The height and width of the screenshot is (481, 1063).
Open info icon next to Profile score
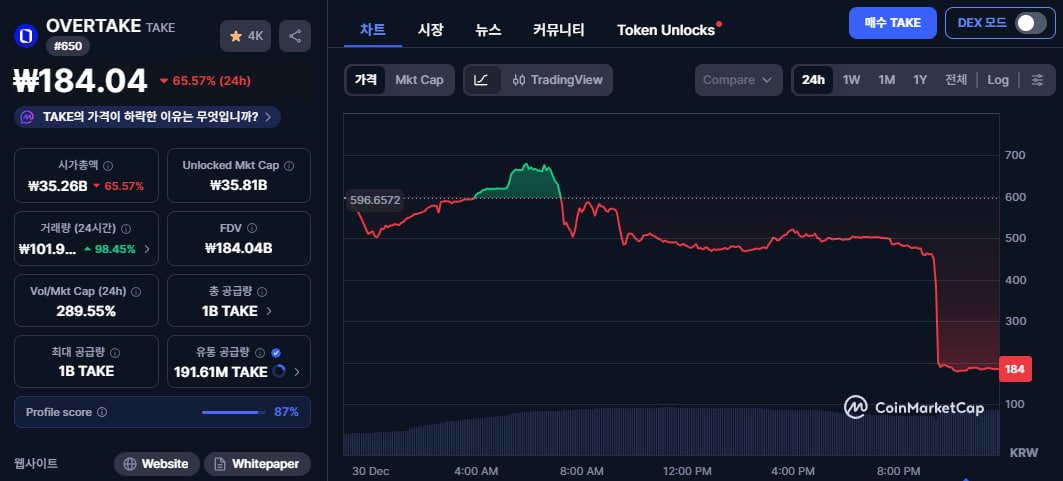pos(102,412)
